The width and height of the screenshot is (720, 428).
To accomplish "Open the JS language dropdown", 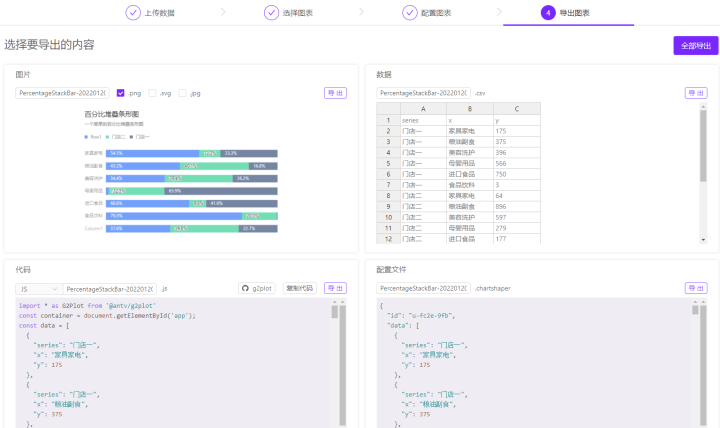I will point(39,289).
